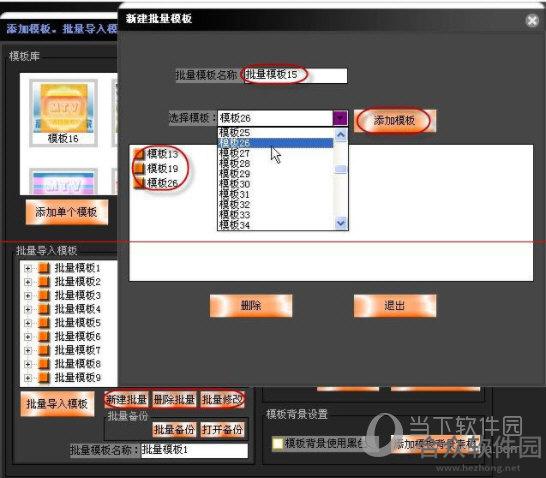Toggle 模板背景使用黑色 checkbox
Screen dimensions: 546x478
(278, 444)
